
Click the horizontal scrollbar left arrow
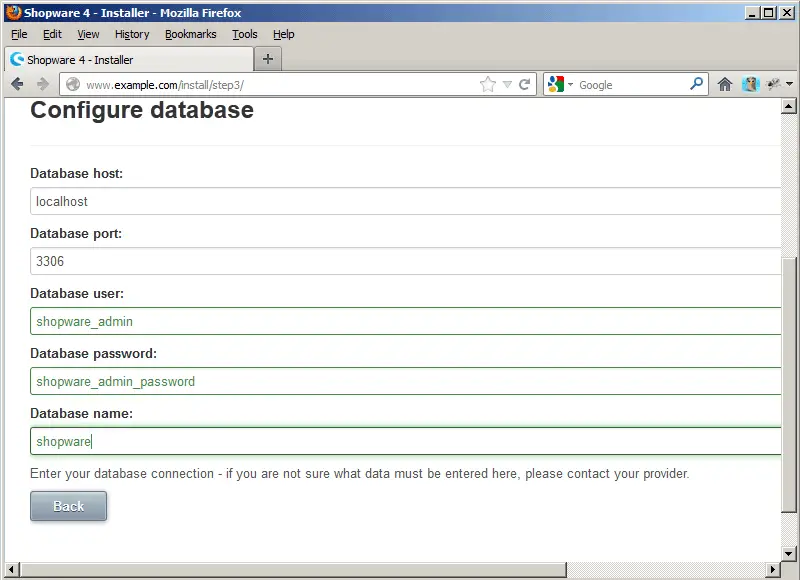[13, 569]
